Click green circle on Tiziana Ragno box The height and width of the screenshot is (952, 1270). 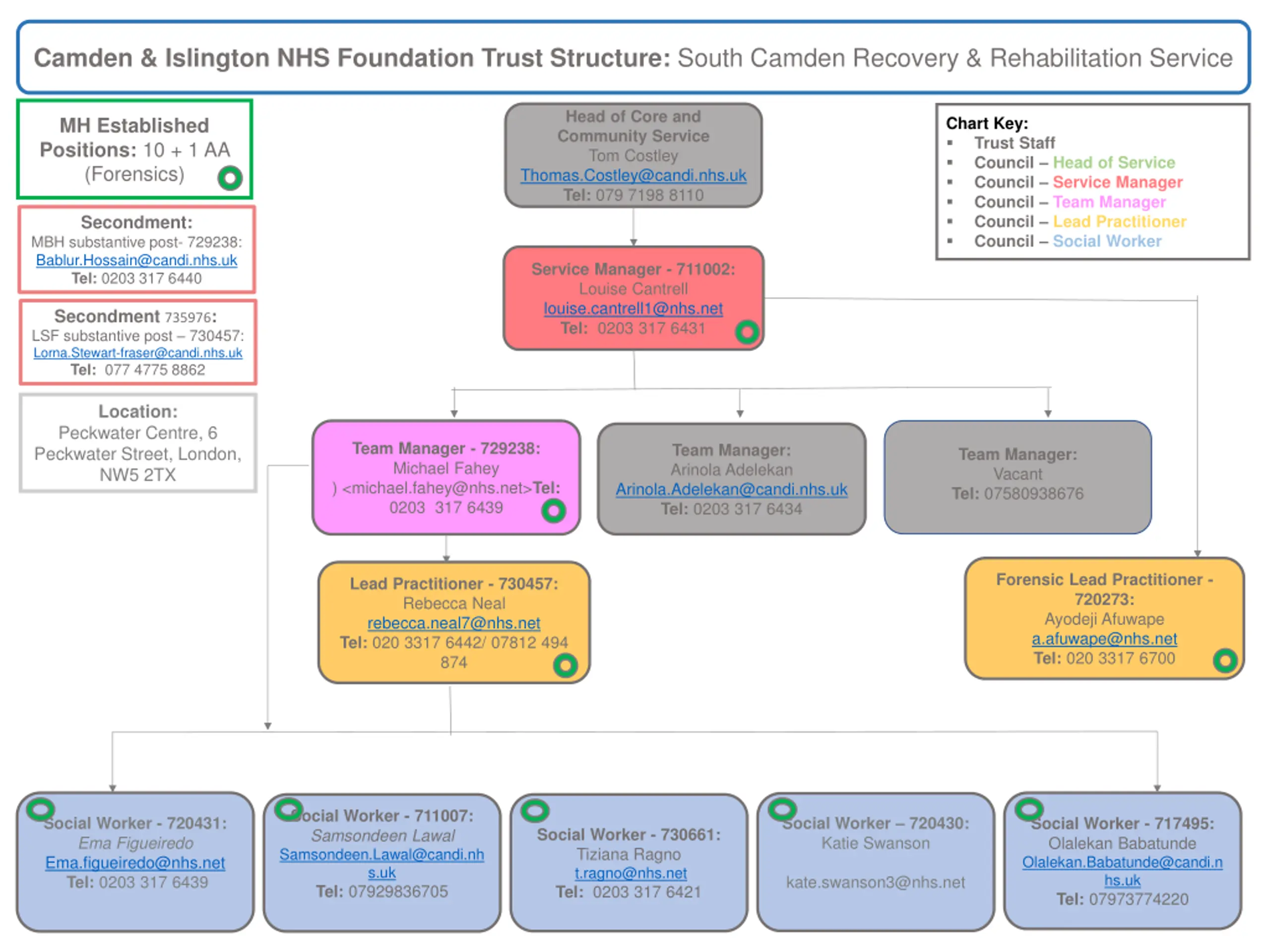534,811
